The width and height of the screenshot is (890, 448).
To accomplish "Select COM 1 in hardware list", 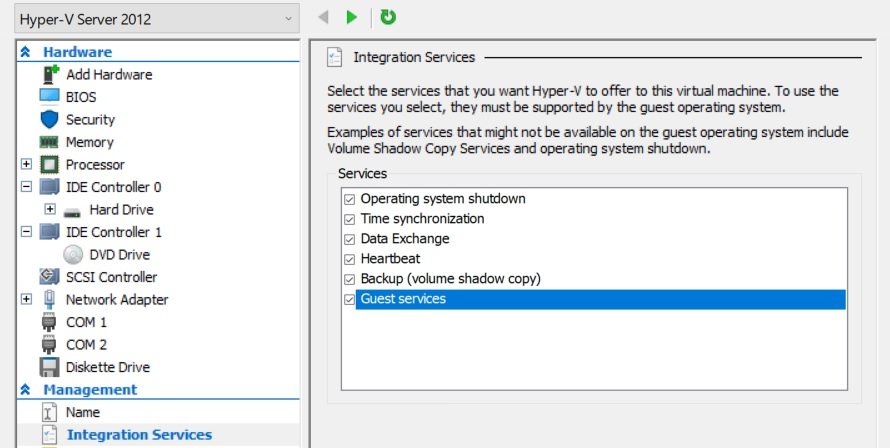I will point(86,322).
